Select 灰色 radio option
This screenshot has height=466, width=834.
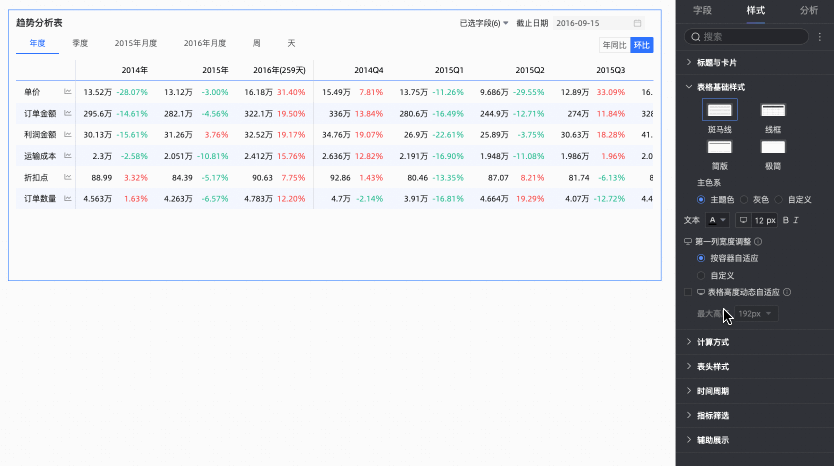point(744,199)
